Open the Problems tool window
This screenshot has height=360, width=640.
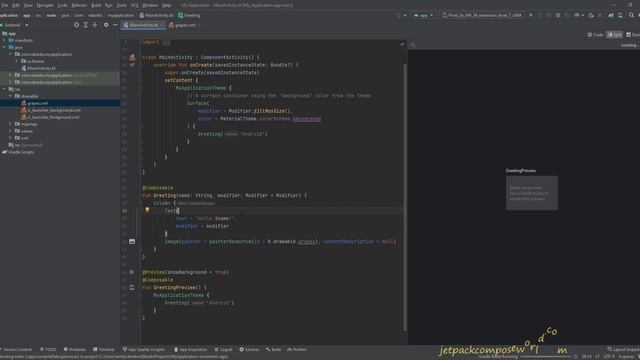click(75, 350)
